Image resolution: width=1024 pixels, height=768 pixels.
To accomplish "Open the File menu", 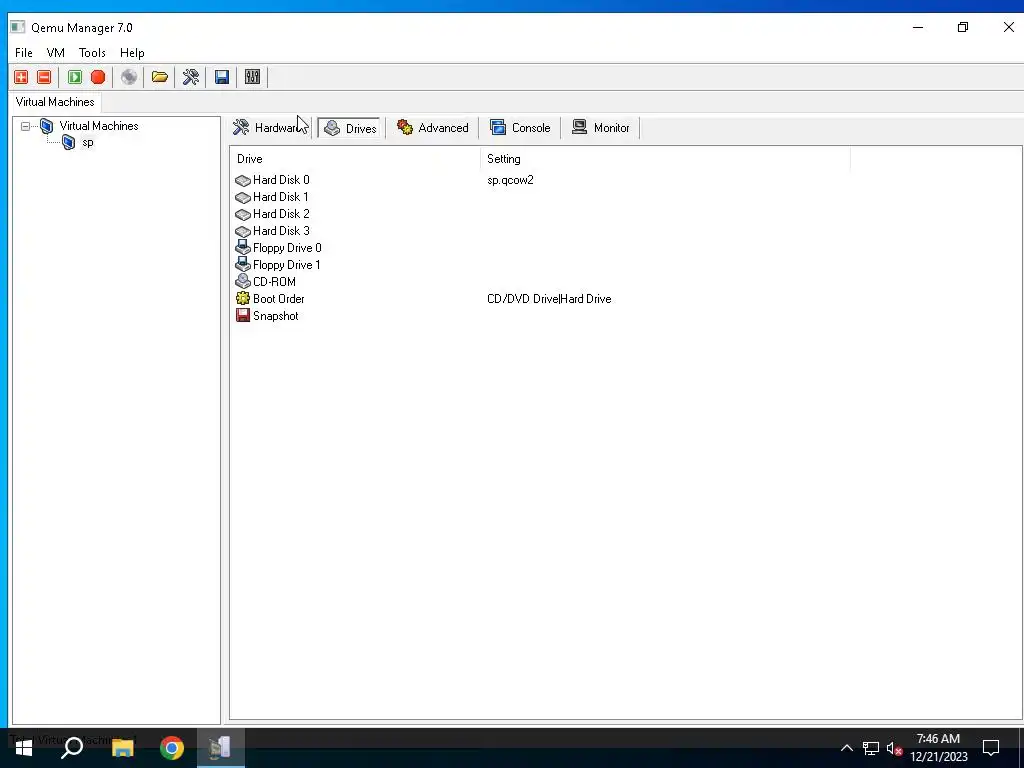I will (24, 53).
